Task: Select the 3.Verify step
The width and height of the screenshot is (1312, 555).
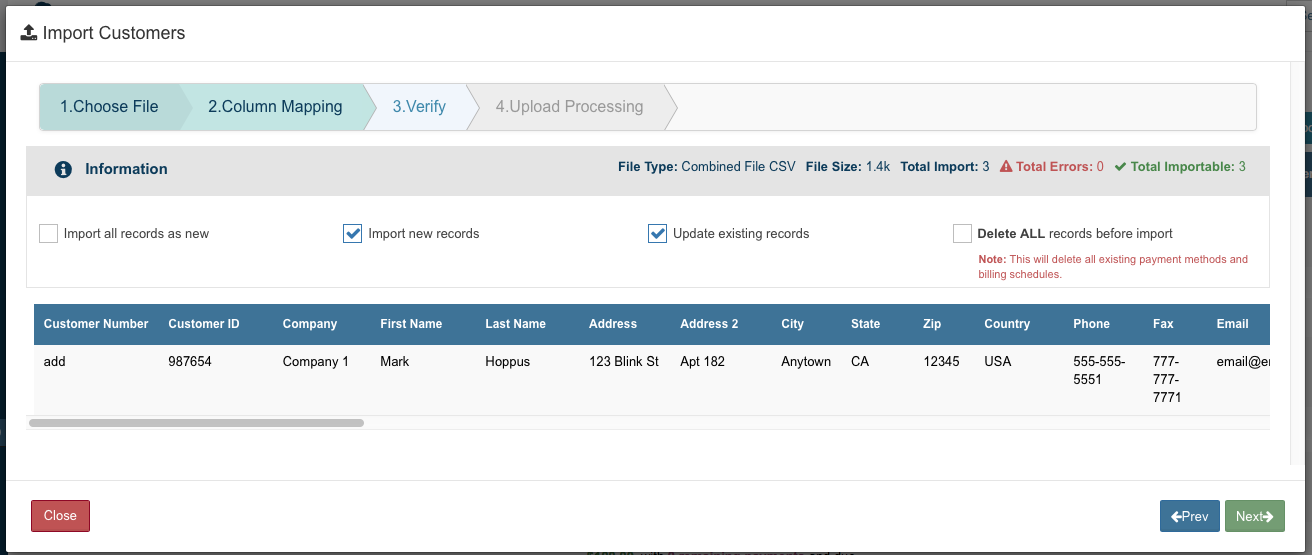Action: point(419,107)
